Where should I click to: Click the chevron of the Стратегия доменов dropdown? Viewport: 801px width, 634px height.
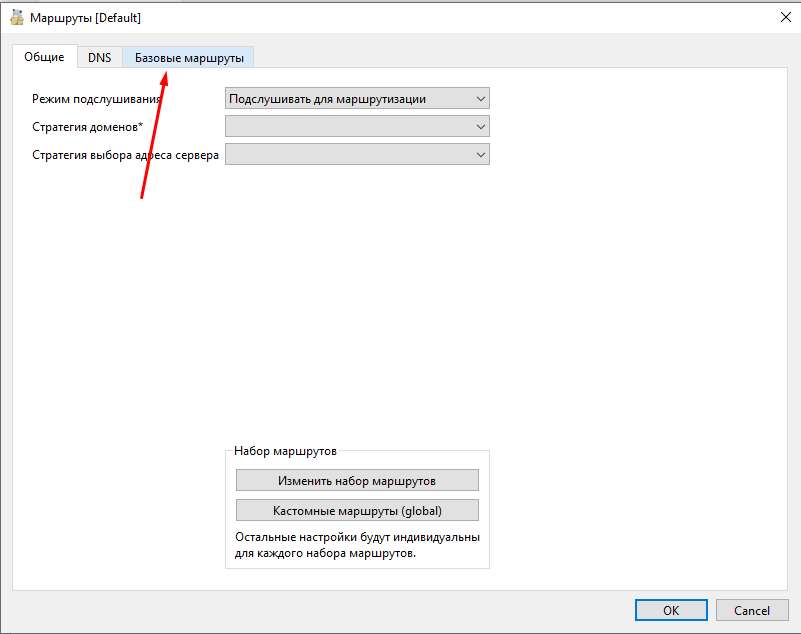[481, 126]
